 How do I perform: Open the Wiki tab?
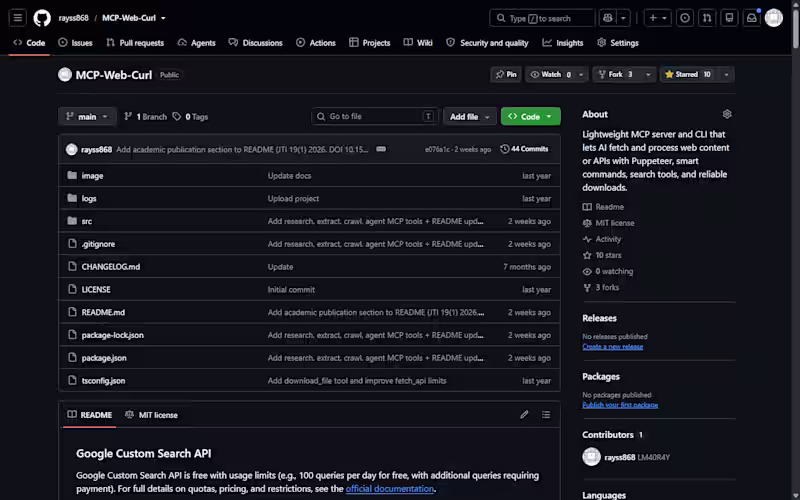418,43
